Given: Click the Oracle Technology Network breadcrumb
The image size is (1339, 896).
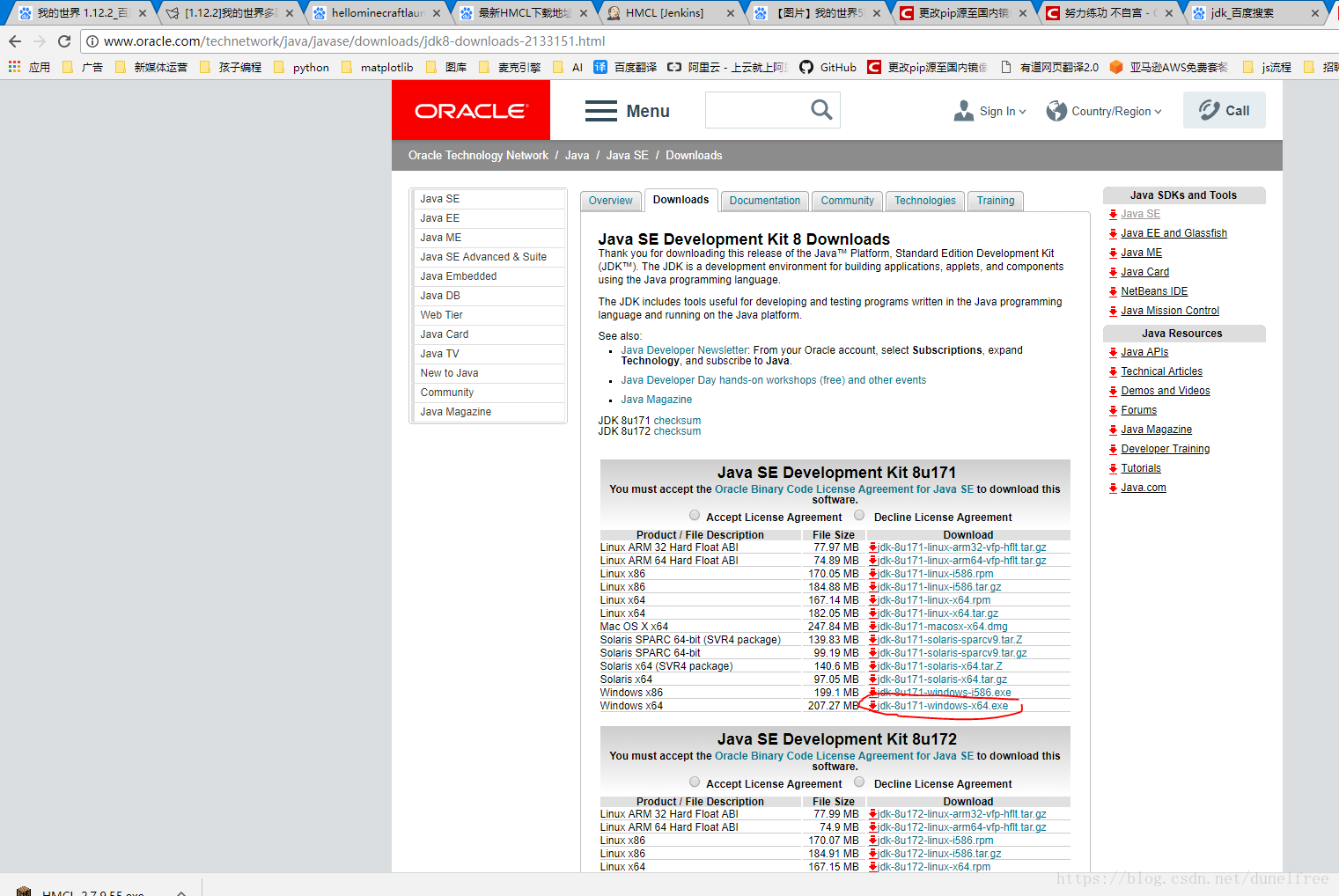Looking at the screenshot, I should coord(478,155).
